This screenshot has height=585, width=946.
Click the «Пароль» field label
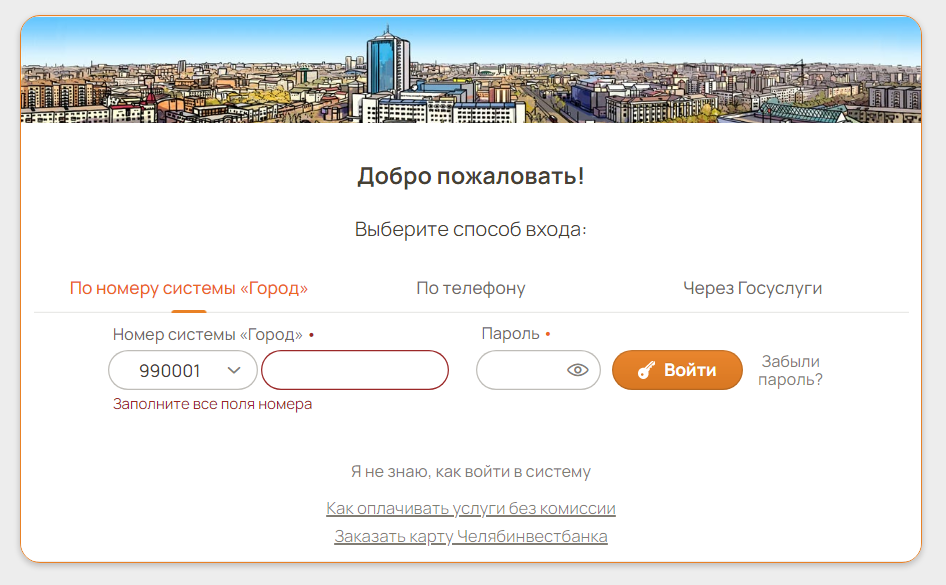[x=510, y=334]
